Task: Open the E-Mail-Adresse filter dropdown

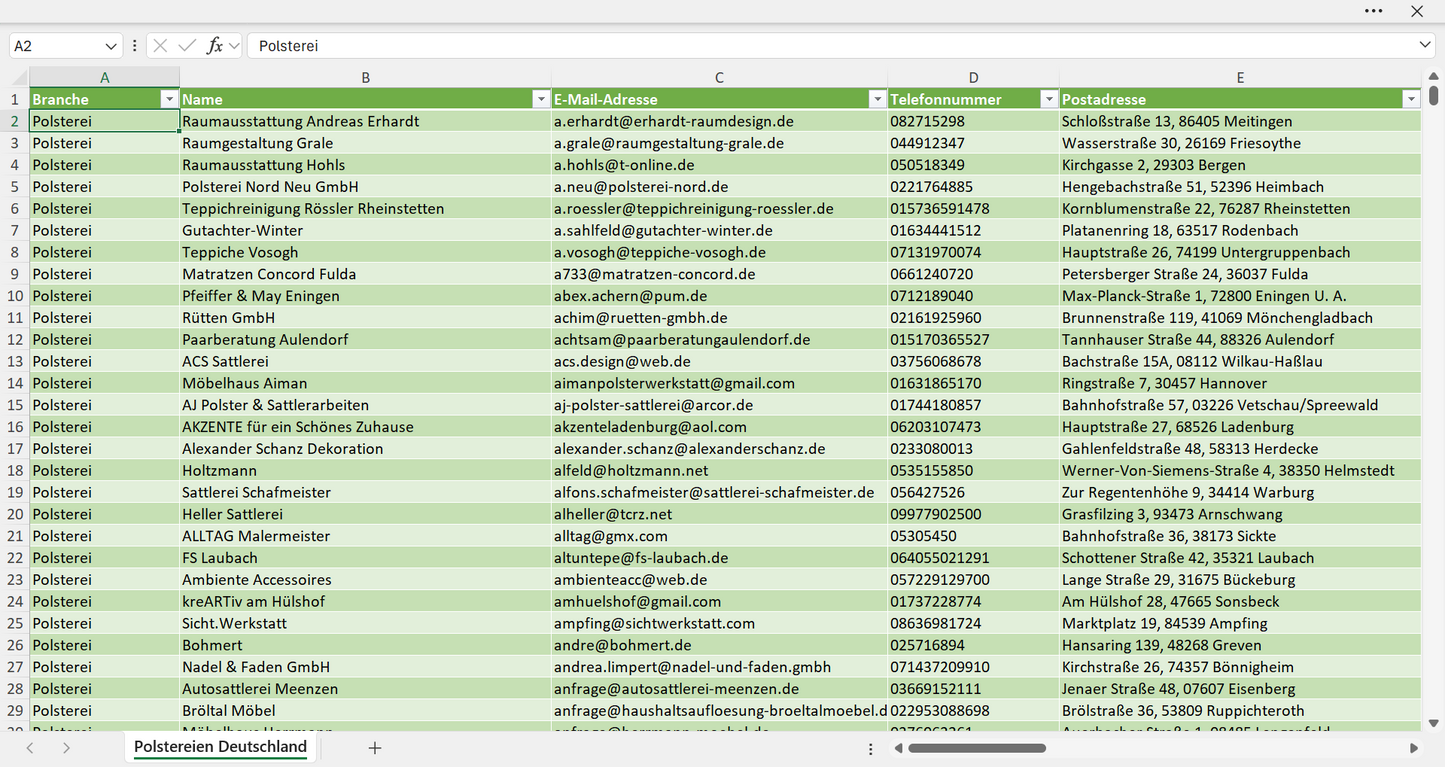Action: coord(877,99)
